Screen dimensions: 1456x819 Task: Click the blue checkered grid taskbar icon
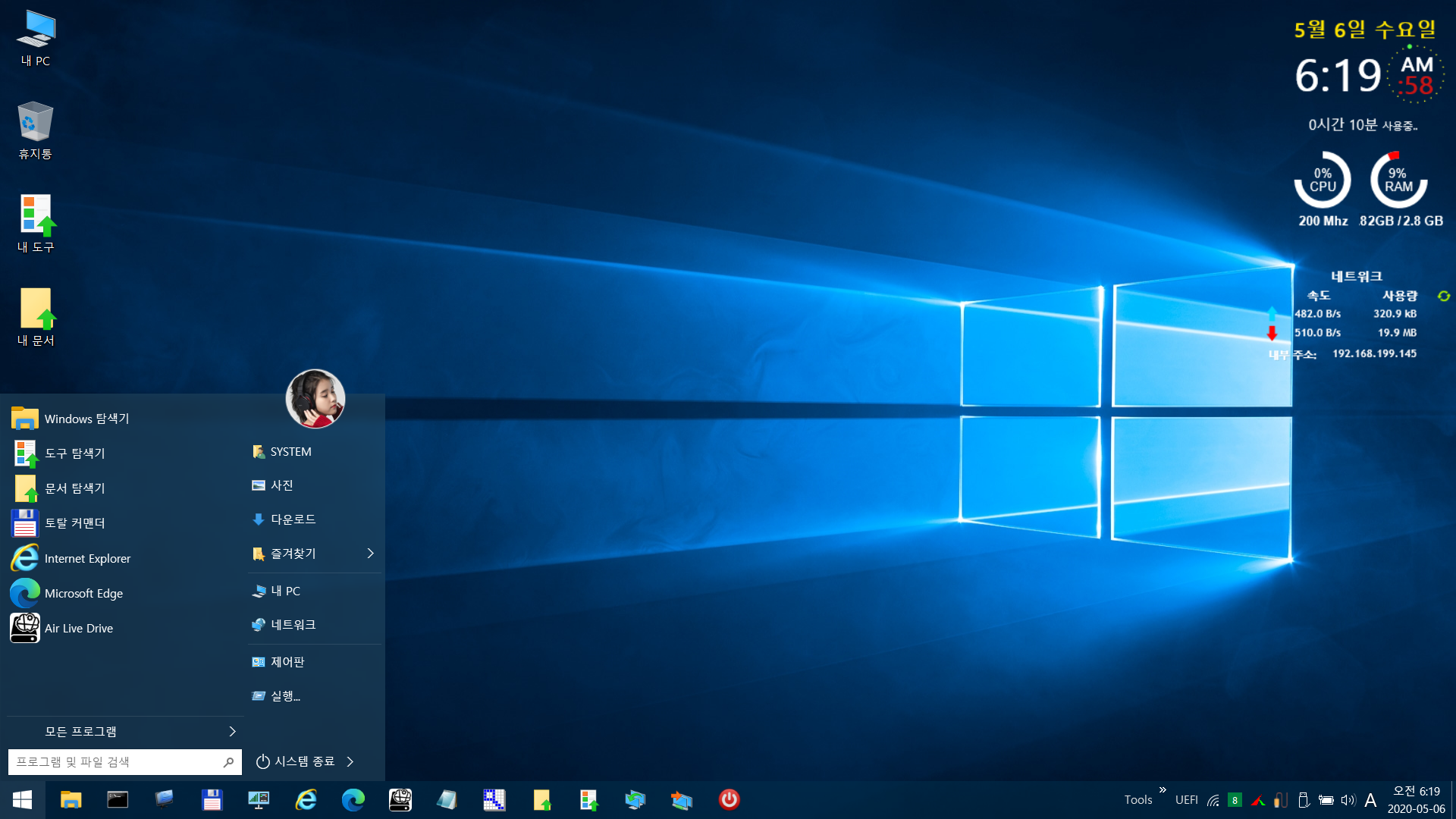(494, 799)
